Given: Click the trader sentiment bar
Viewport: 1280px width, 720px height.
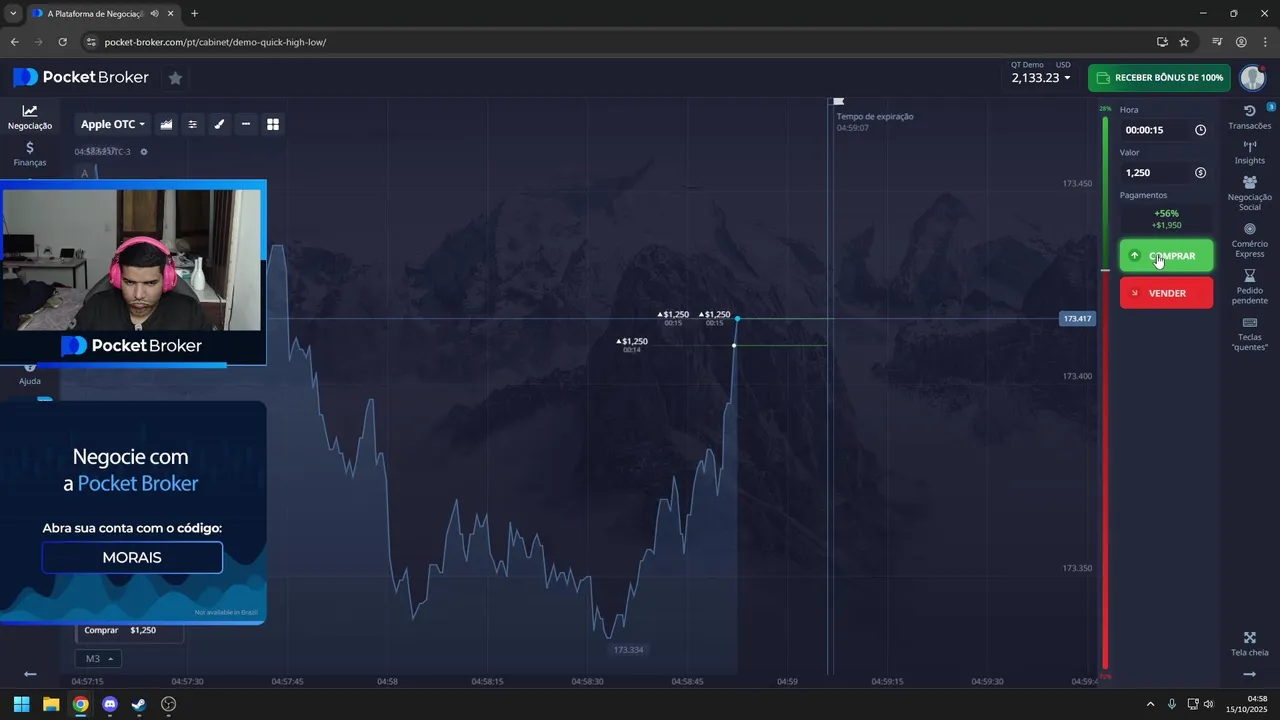Looking at the screenshot, I should [1105, 392].
